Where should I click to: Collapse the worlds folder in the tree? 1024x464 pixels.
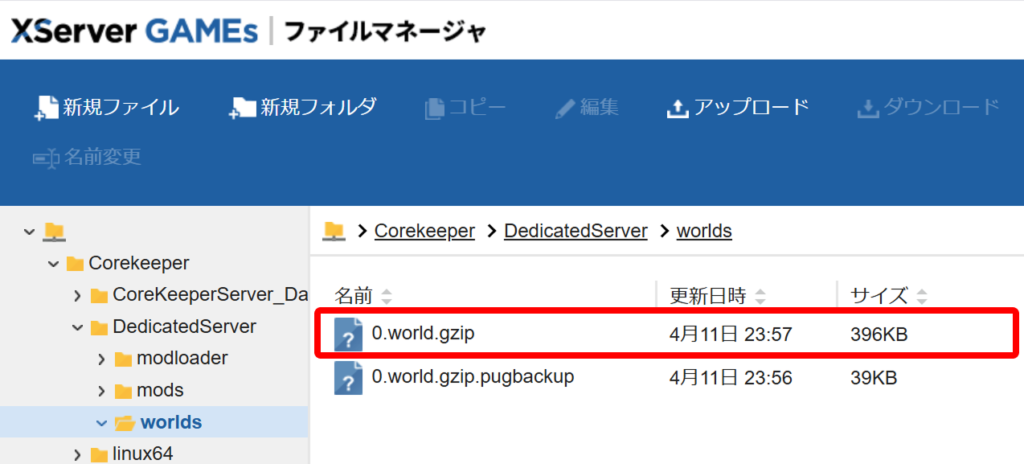[101, 423]
